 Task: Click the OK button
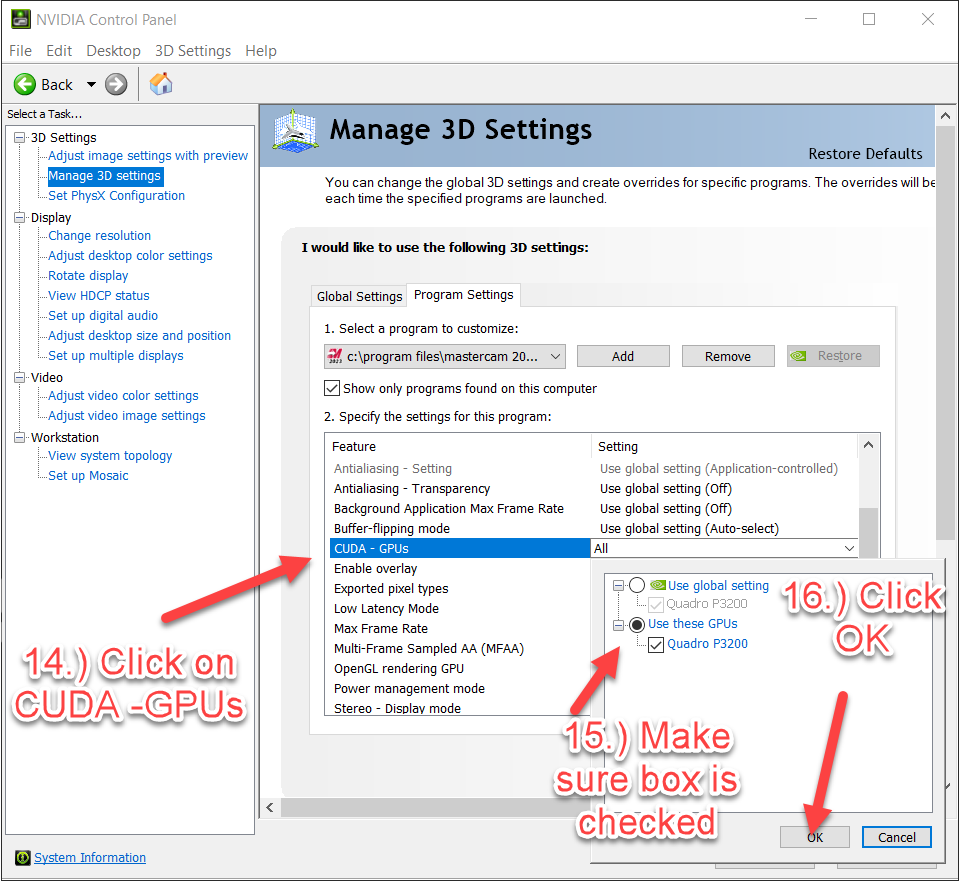pos(815,837)
